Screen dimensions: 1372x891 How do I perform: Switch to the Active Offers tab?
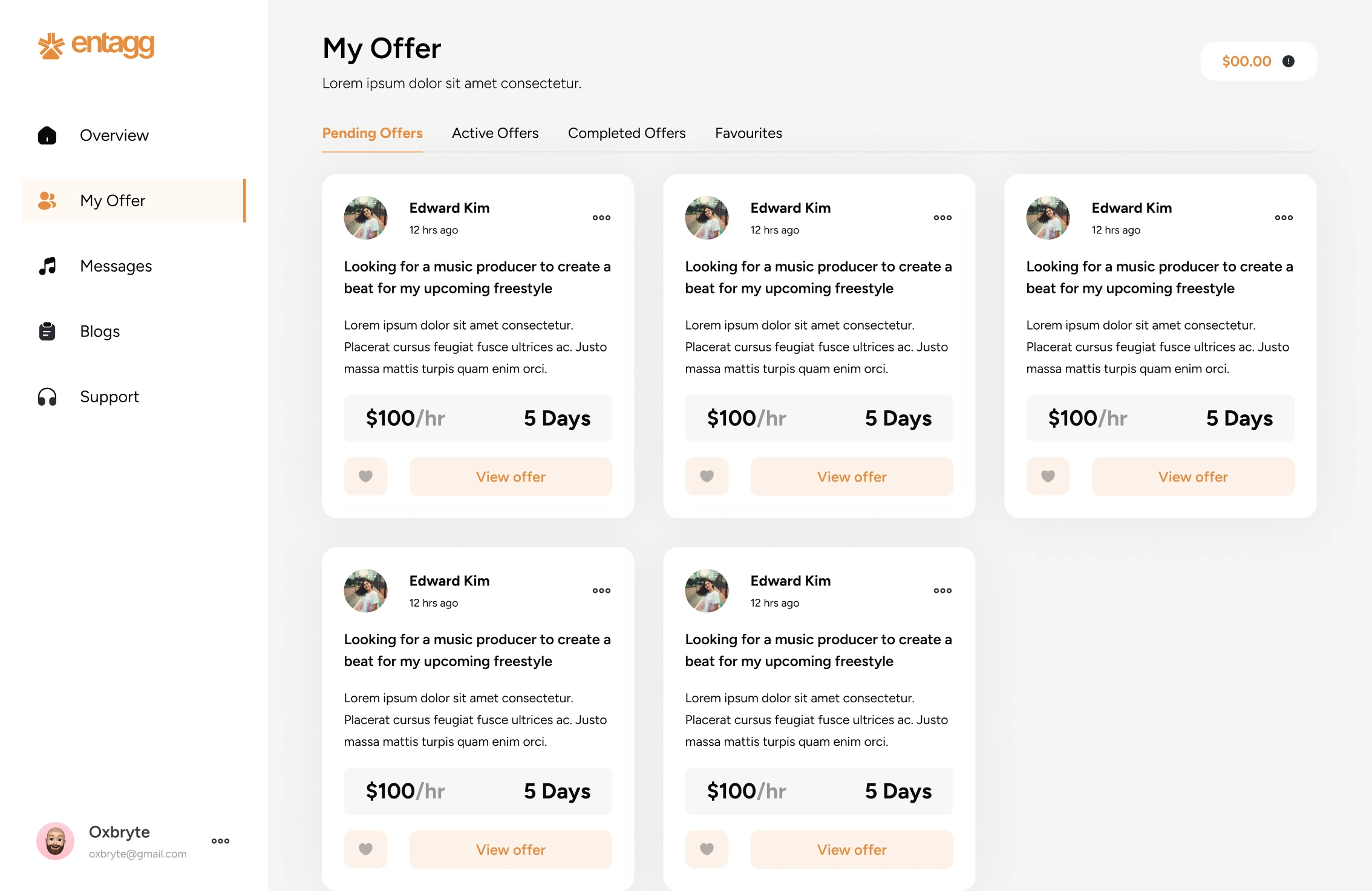pyautogui.click(x=495, y=133)
